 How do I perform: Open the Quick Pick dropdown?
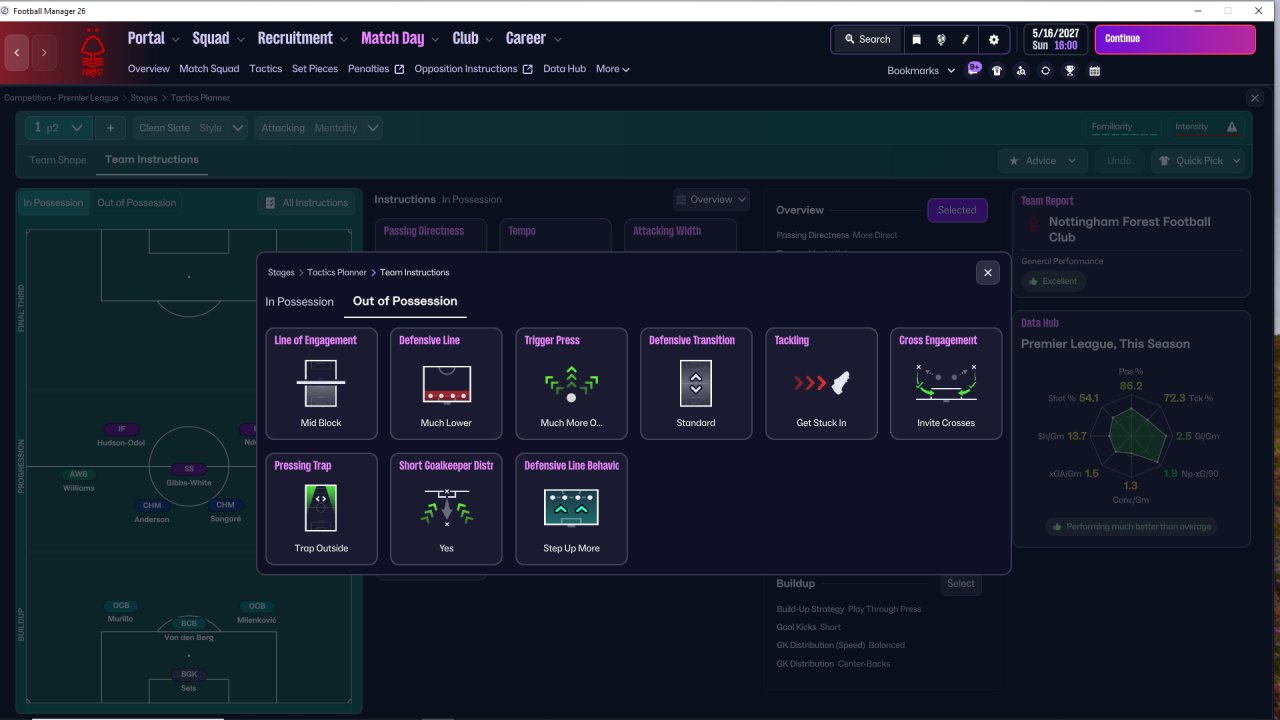pos(1198,161)
